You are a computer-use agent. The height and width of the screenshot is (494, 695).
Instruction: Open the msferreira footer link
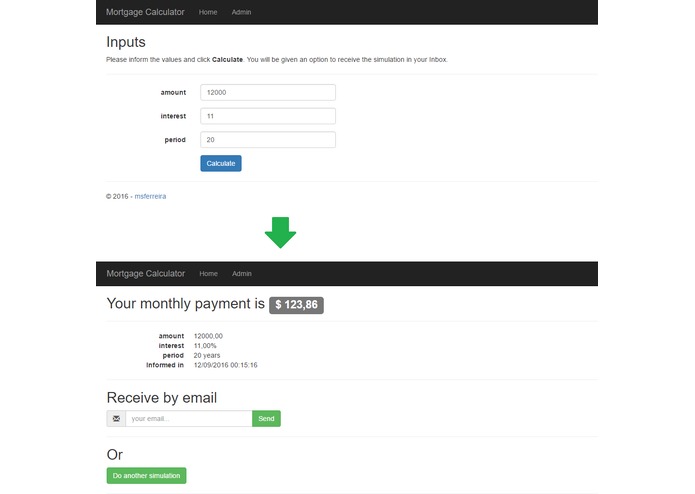pos(150,196)
